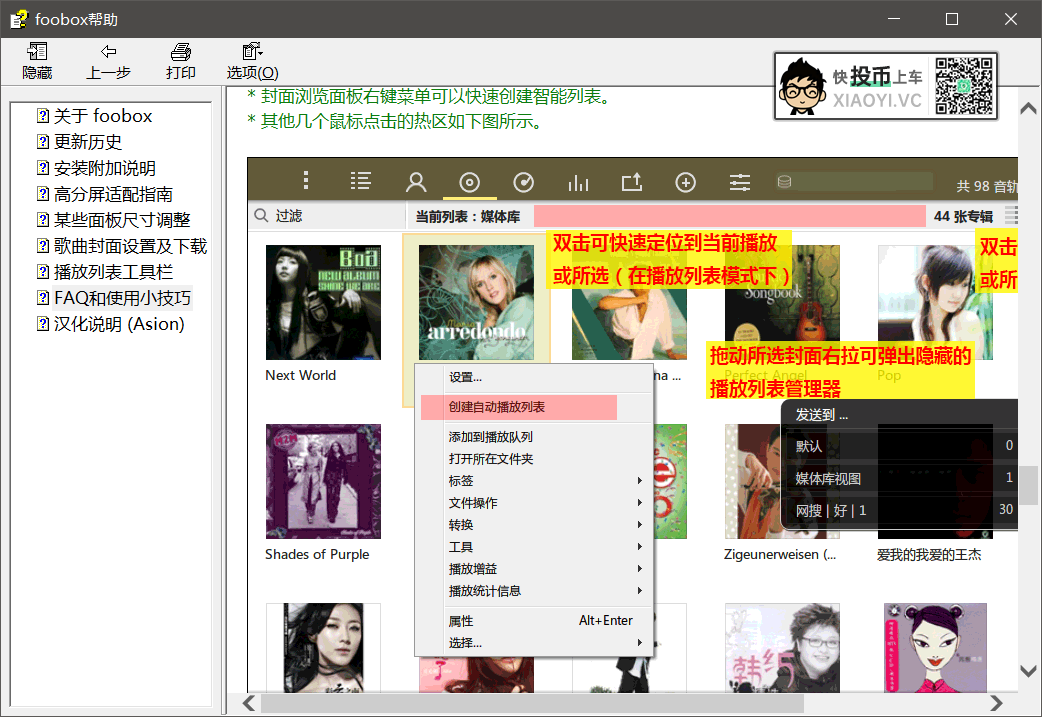This screenshot has height=717, width=1042.
Task: Click the sliders equalizer settings icon
Action: coord(740,182)
